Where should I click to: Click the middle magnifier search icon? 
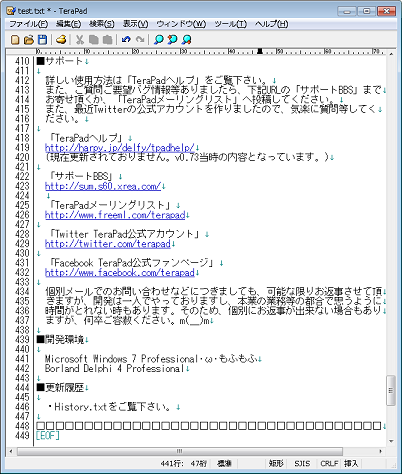[172, 40]
